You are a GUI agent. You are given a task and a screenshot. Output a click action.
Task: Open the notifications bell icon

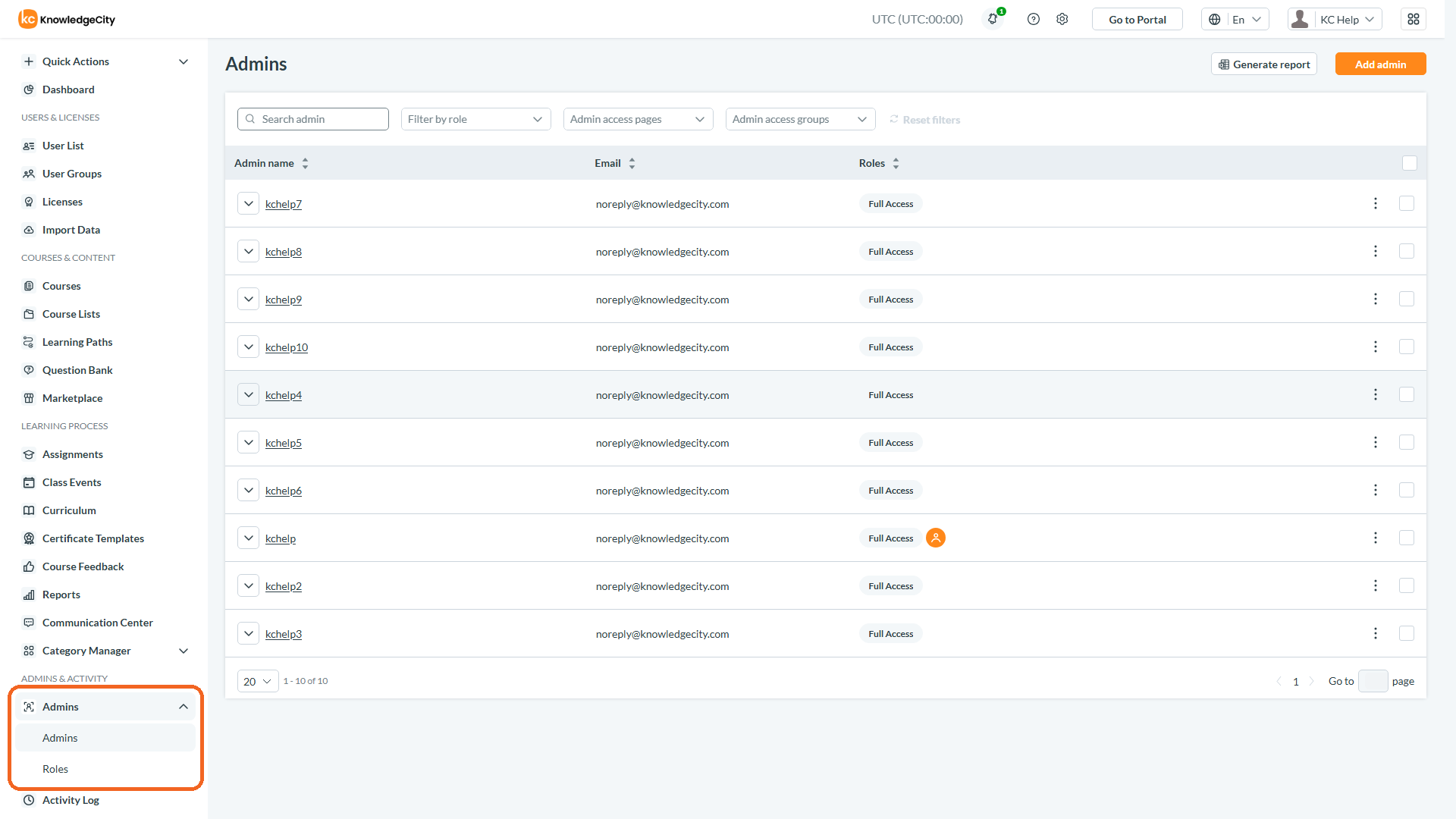(993, 19)
